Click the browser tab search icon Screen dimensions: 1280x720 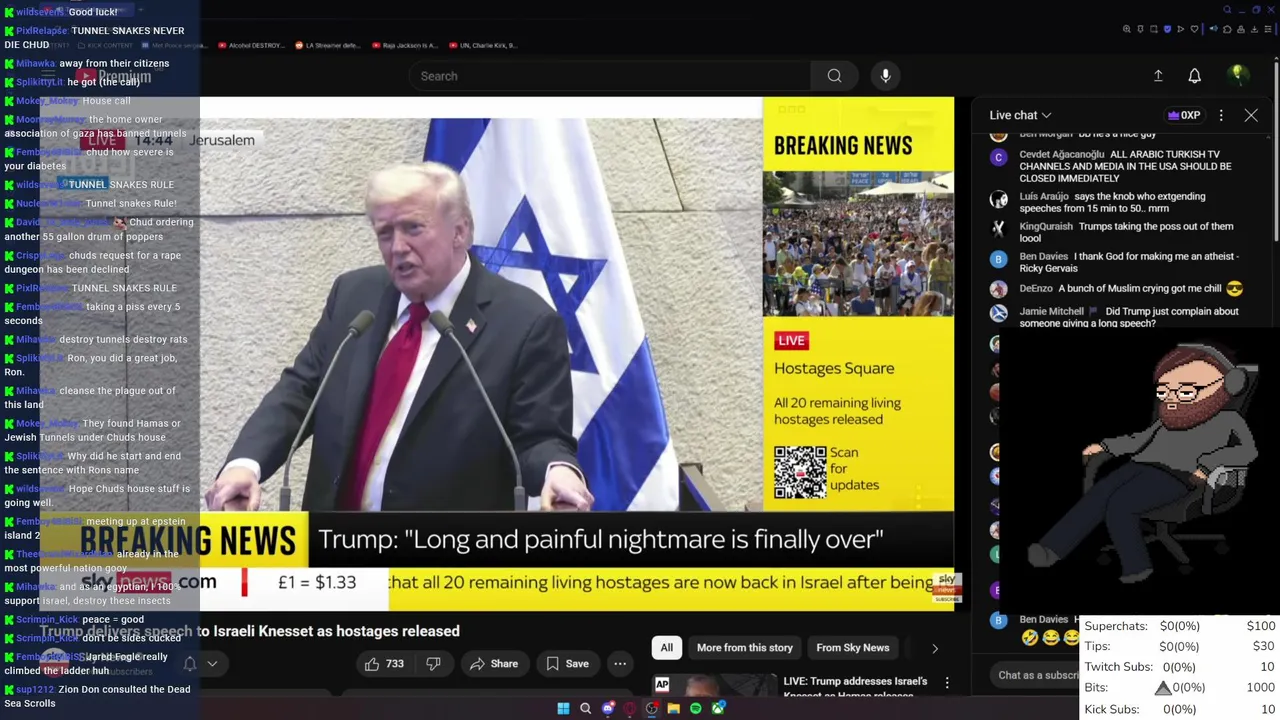pyautogui.click(x=1227, y=10)
